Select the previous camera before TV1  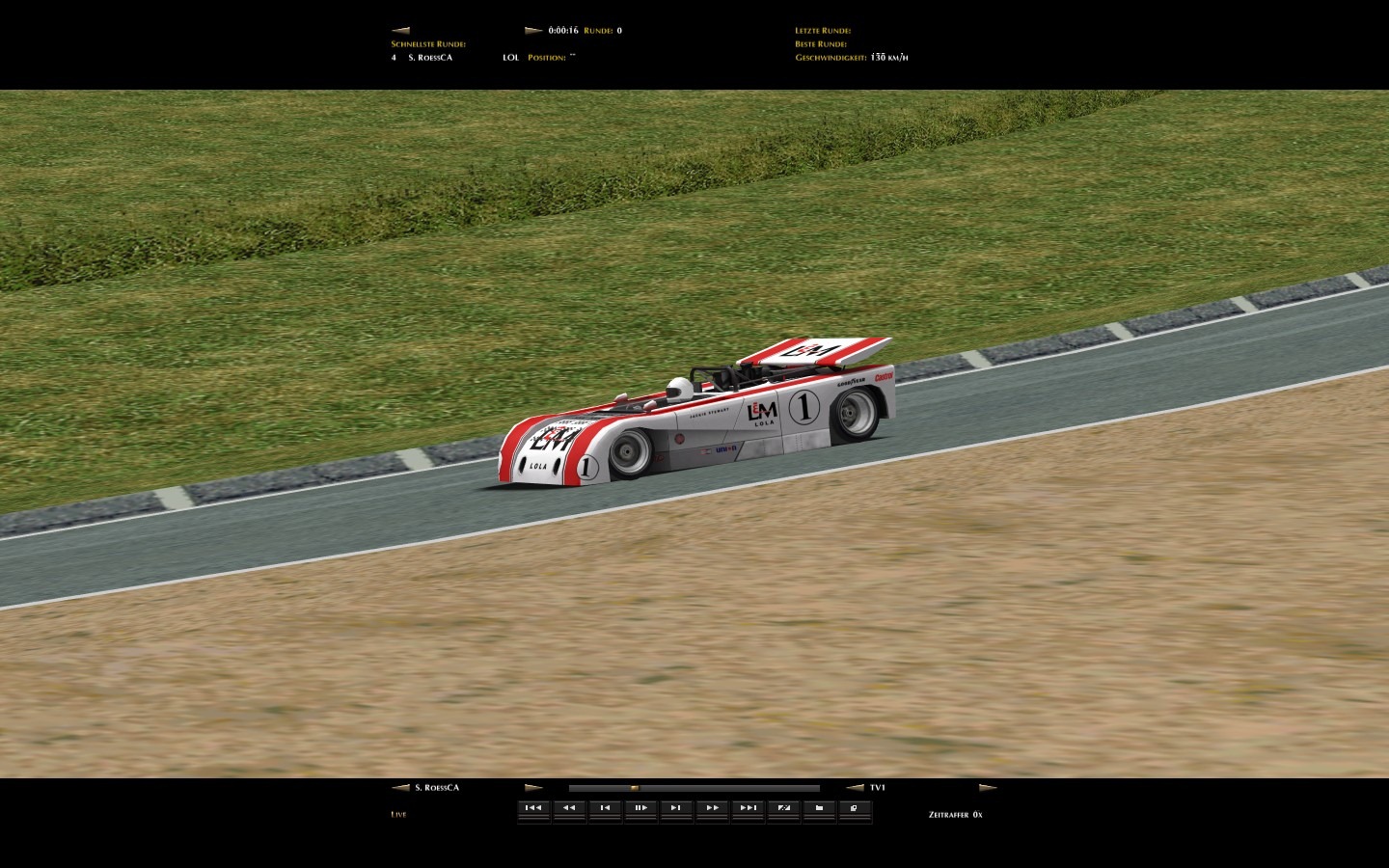(x=855, y=788)
